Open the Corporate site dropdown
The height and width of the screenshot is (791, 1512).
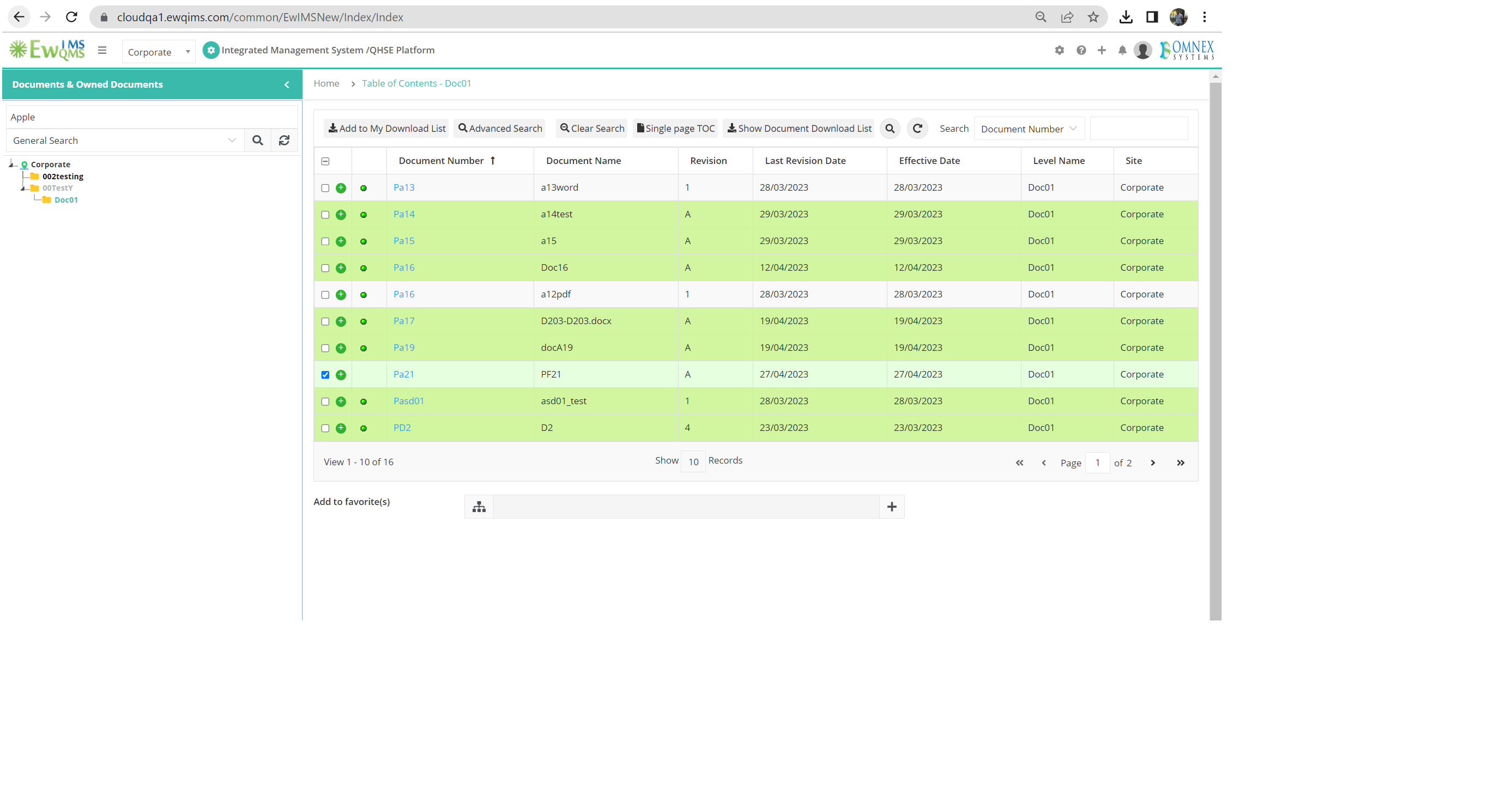point(159,52)
